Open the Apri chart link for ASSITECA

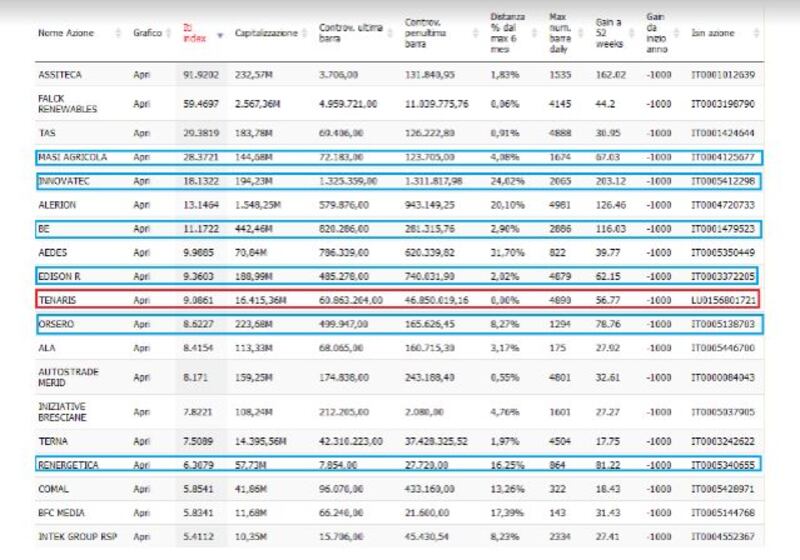141,75
